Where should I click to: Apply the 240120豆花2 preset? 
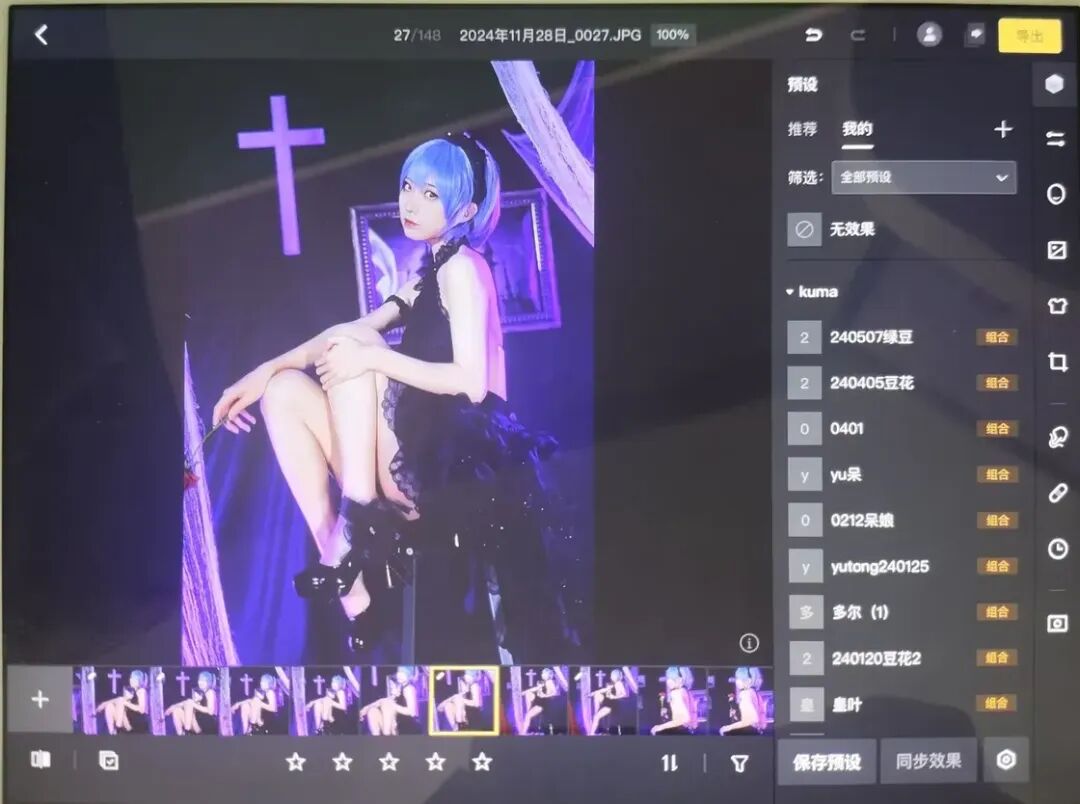click(903, 659)
